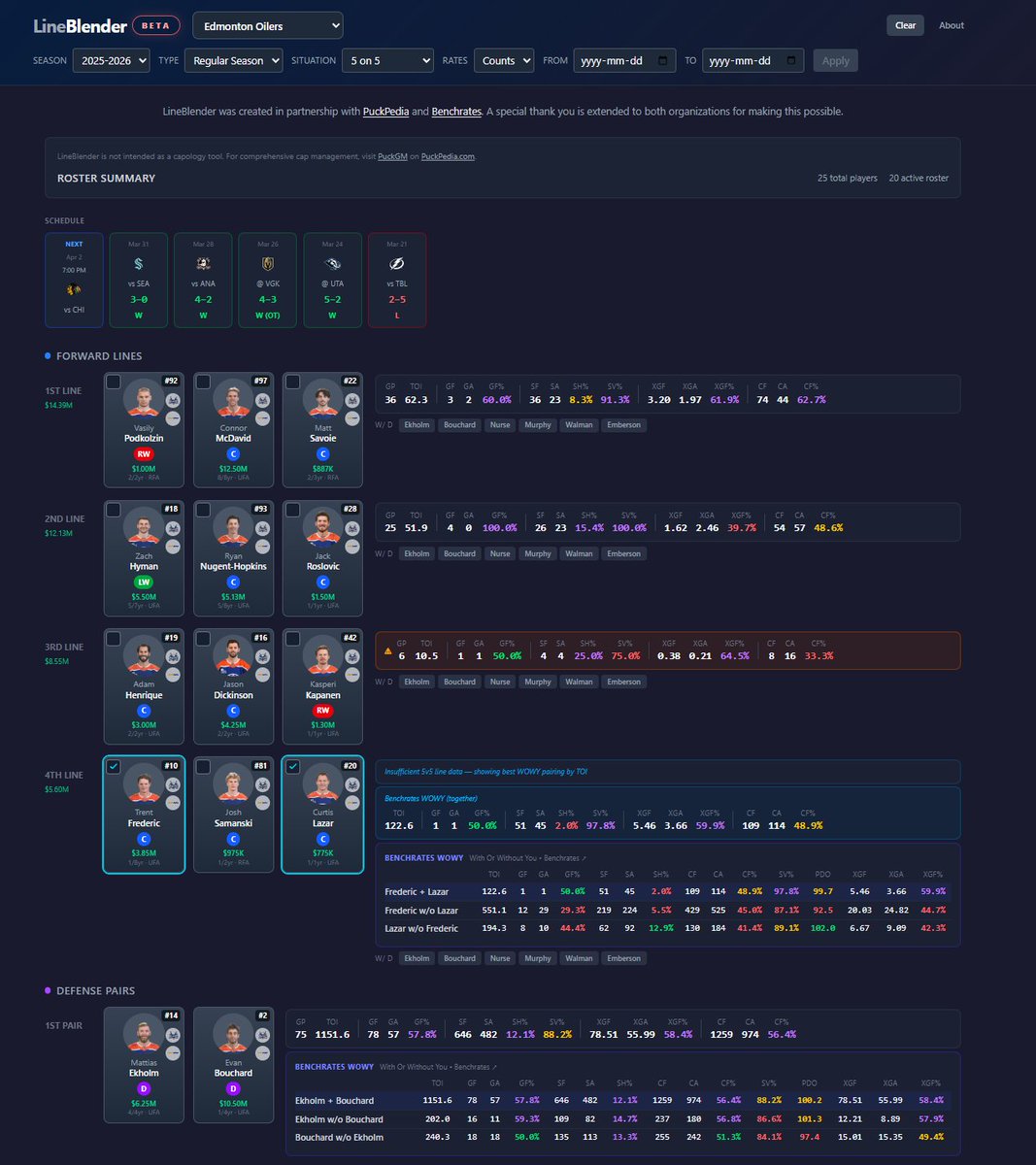The height and width of the screenshot is (1165, 1036).
Task: Open the PuckGM link
Action: pyautogui.click(x=392, y=156)
